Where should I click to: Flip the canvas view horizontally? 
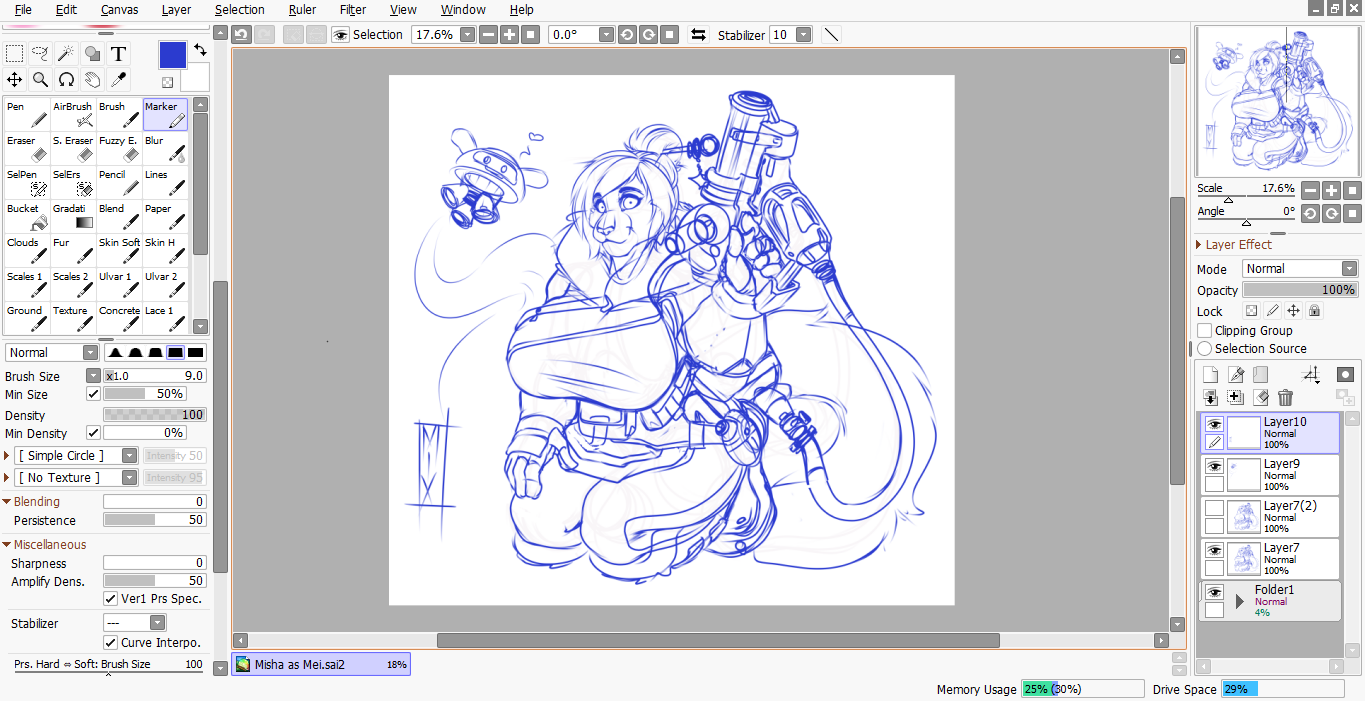699,34
